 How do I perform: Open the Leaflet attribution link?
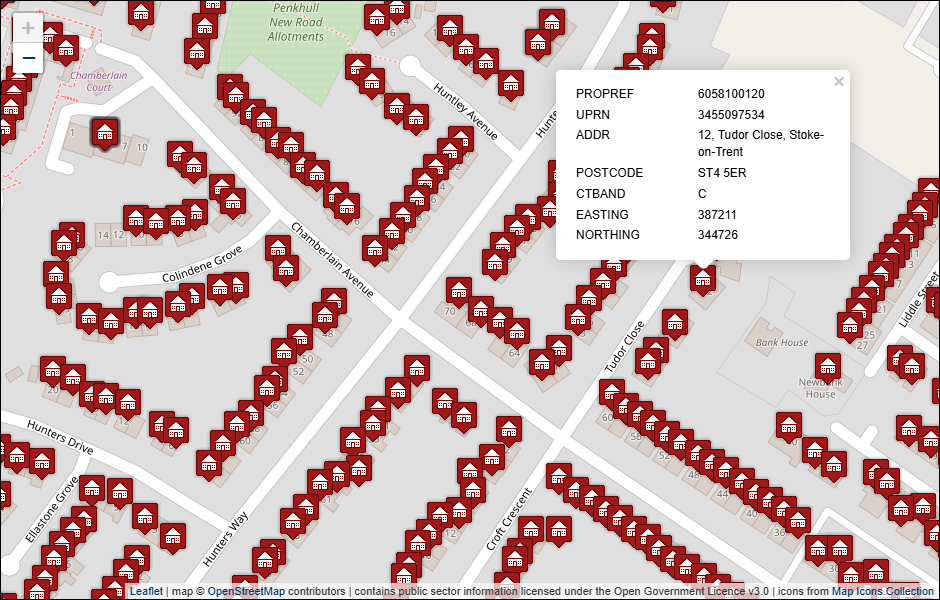point(146,591)
